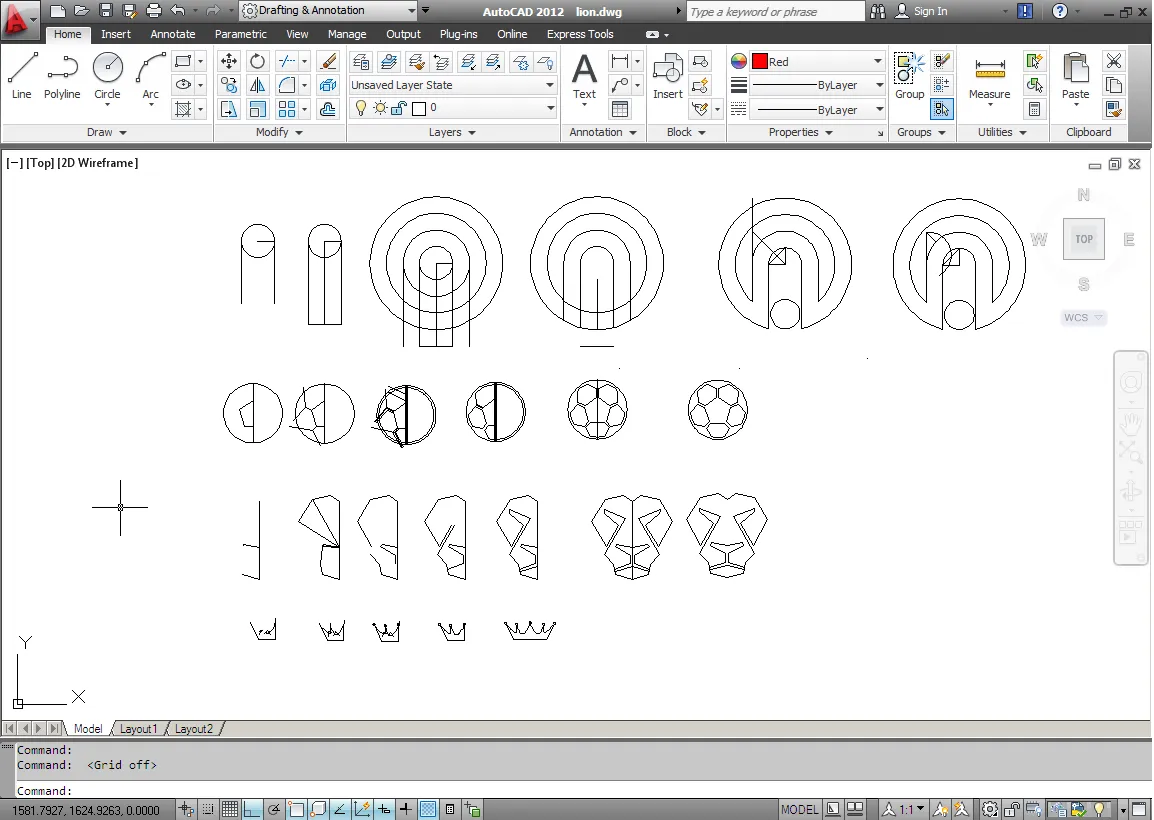Click the search keyword input field
The image size is (1154, 820).
click(x=776, y=11)
